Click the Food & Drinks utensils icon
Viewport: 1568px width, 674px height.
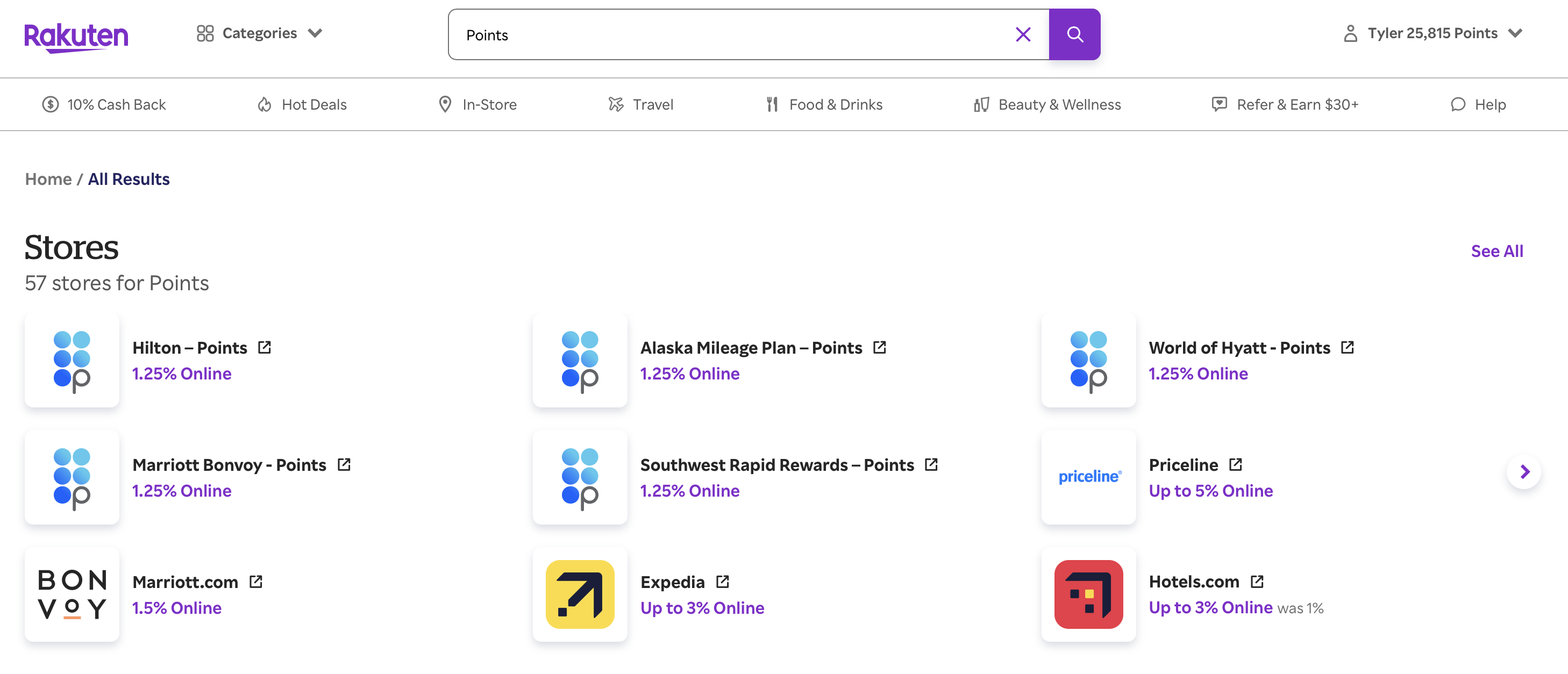point(772,105)
